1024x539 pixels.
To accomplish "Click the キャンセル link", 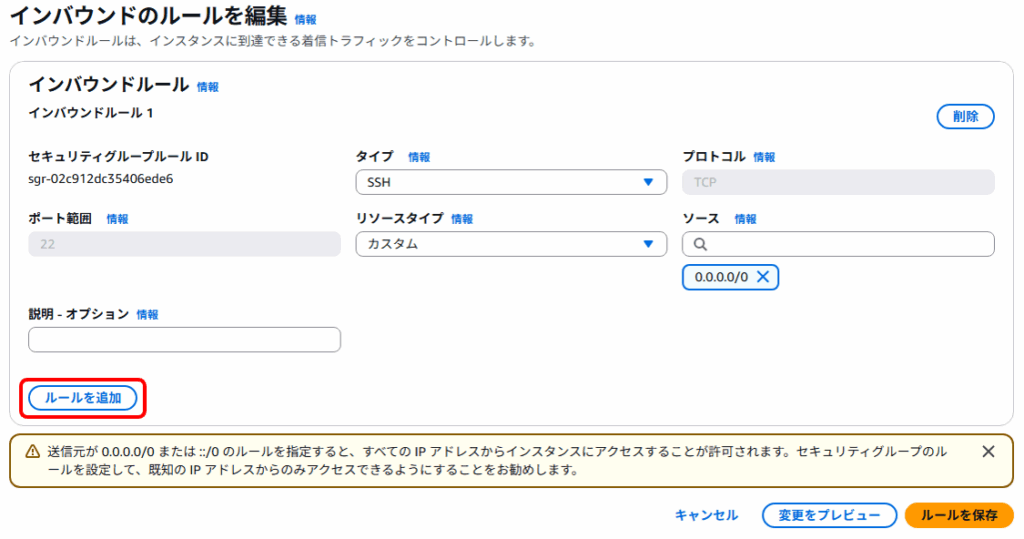I will tap(706, 515).
